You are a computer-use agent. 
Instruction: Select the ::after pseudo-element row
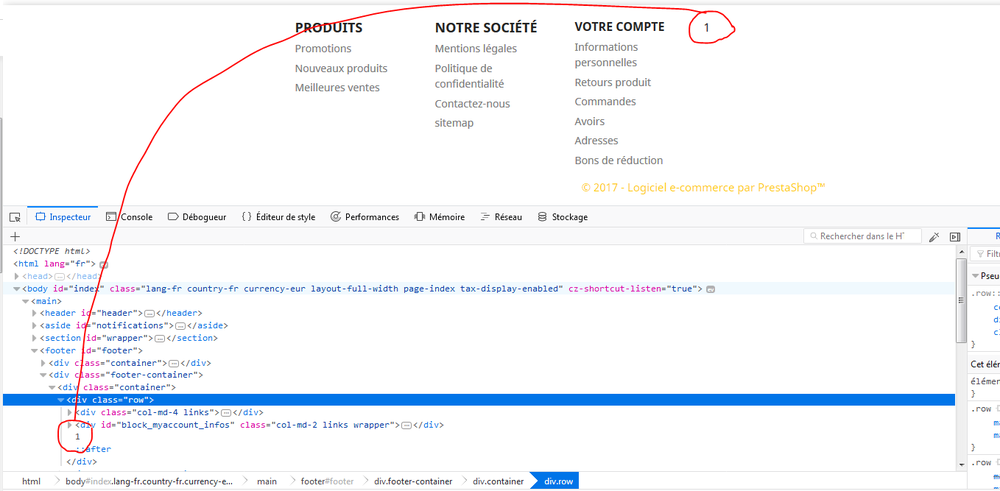[x=93, y=450]
